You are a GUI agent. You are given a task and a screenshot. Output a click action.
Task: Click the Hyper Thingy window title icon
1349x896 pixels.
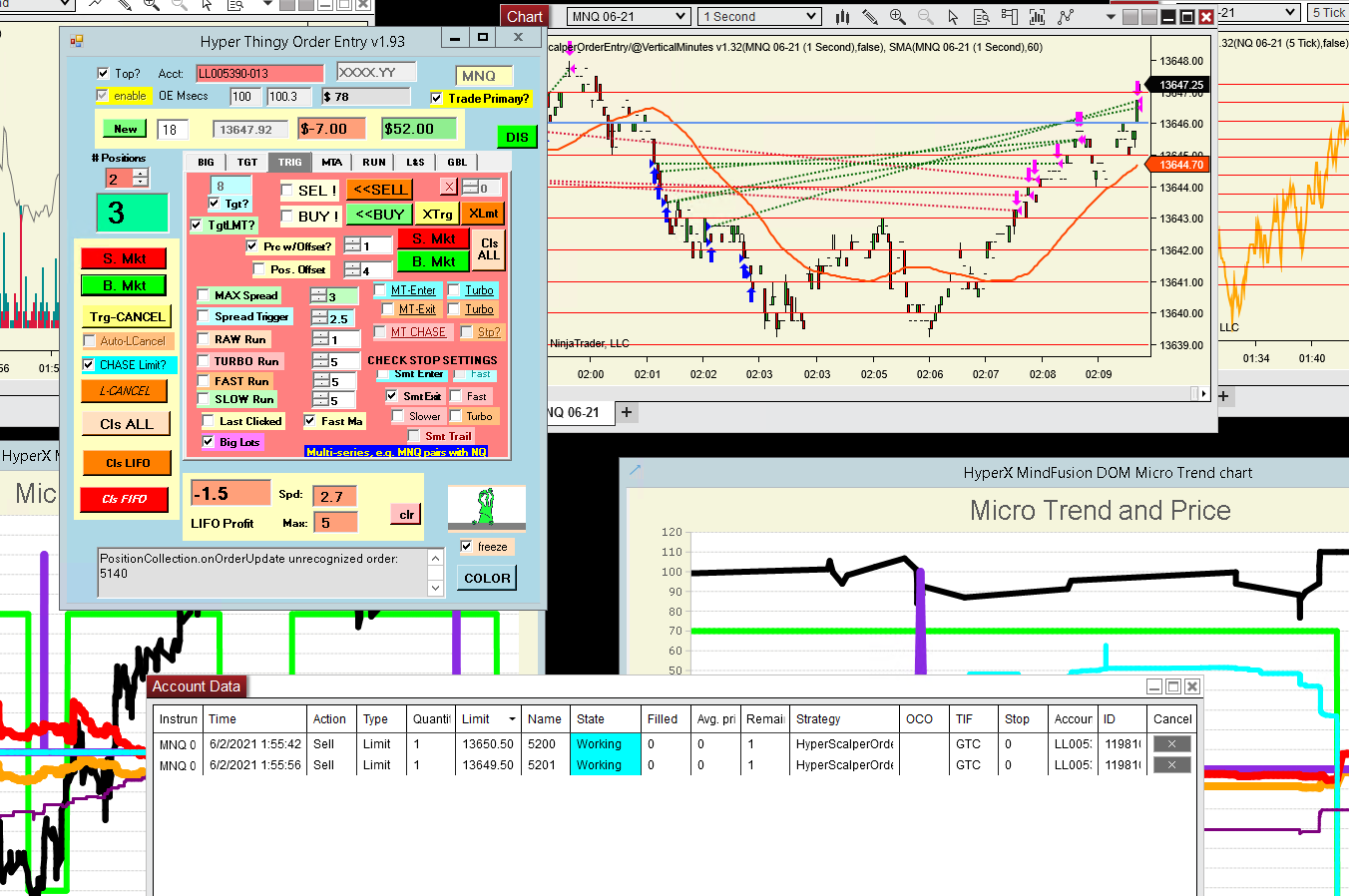pos(77,41)
